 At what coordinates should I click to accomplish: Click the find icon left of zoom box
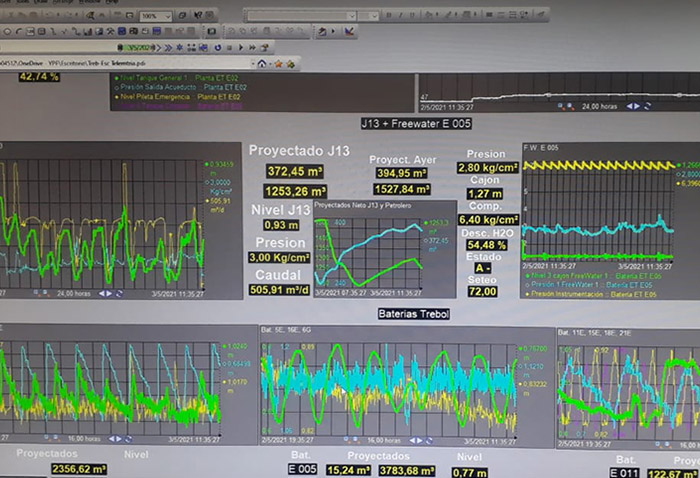[x=90, y=16]
